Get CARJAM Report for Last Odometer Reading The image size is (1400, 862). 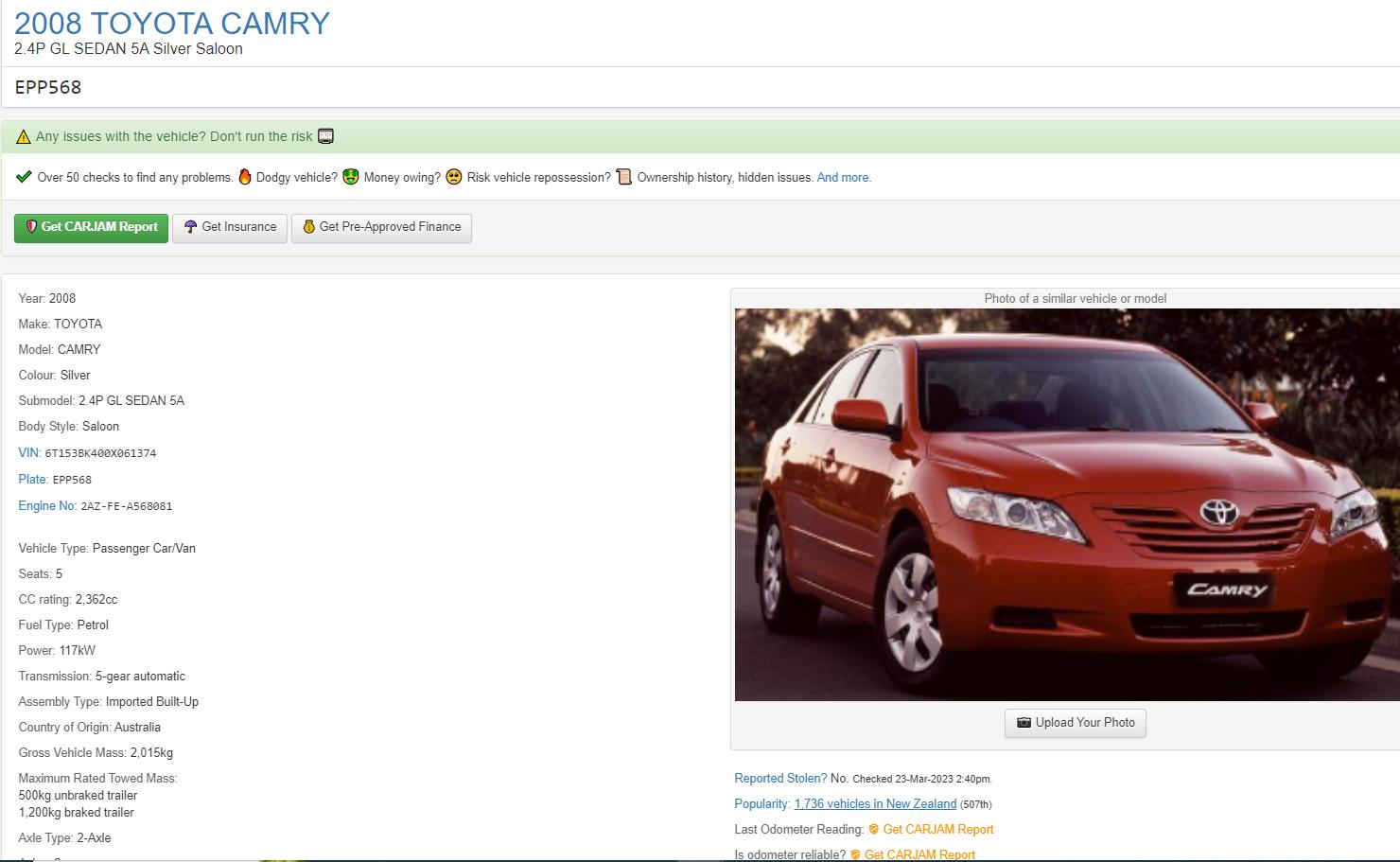(x=937, y=829)
